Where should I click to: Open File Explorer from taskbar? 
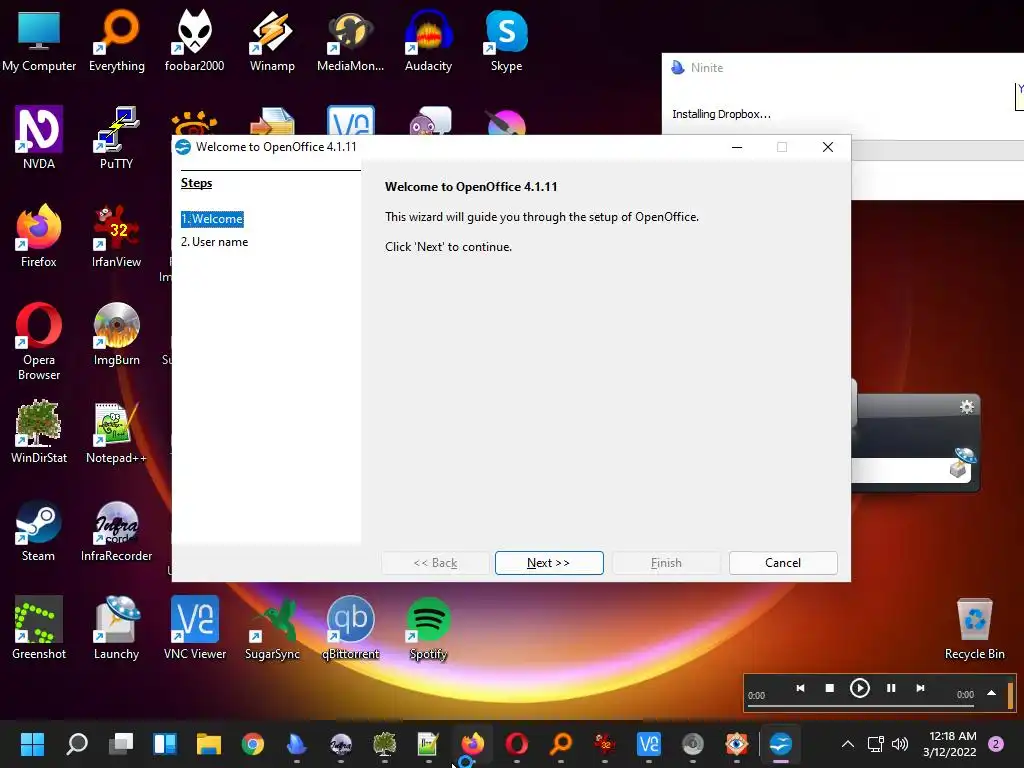coord(209,743)
